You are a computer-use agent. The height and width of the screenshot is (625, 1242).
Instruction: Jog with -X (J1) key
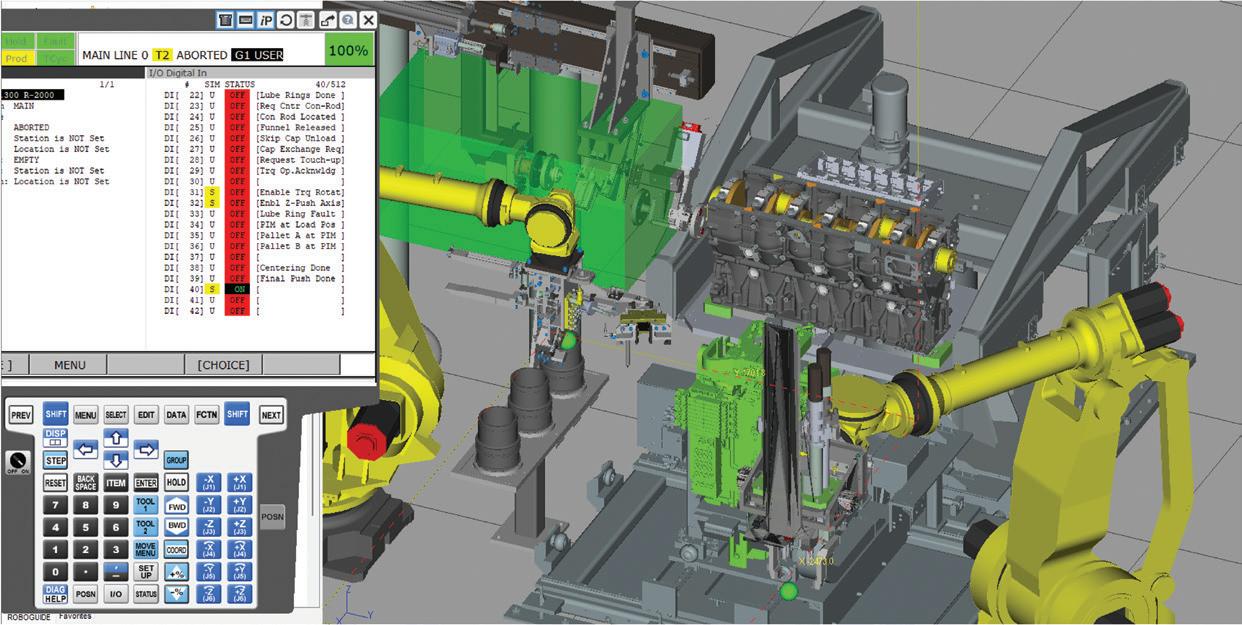tap(209, 482)
